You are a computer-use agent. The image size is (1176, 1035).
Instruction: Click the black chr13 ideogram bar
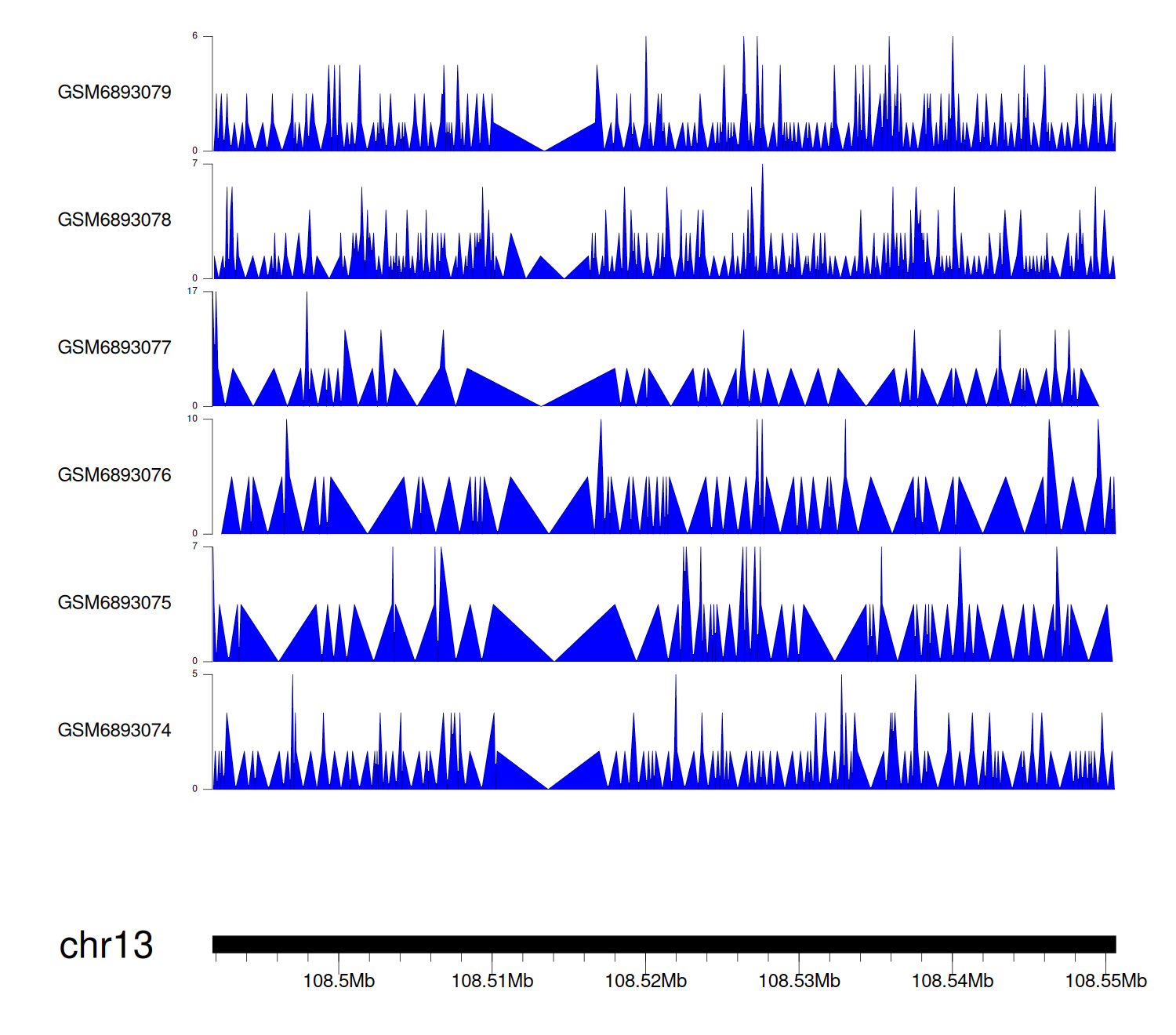click(663, 944)
